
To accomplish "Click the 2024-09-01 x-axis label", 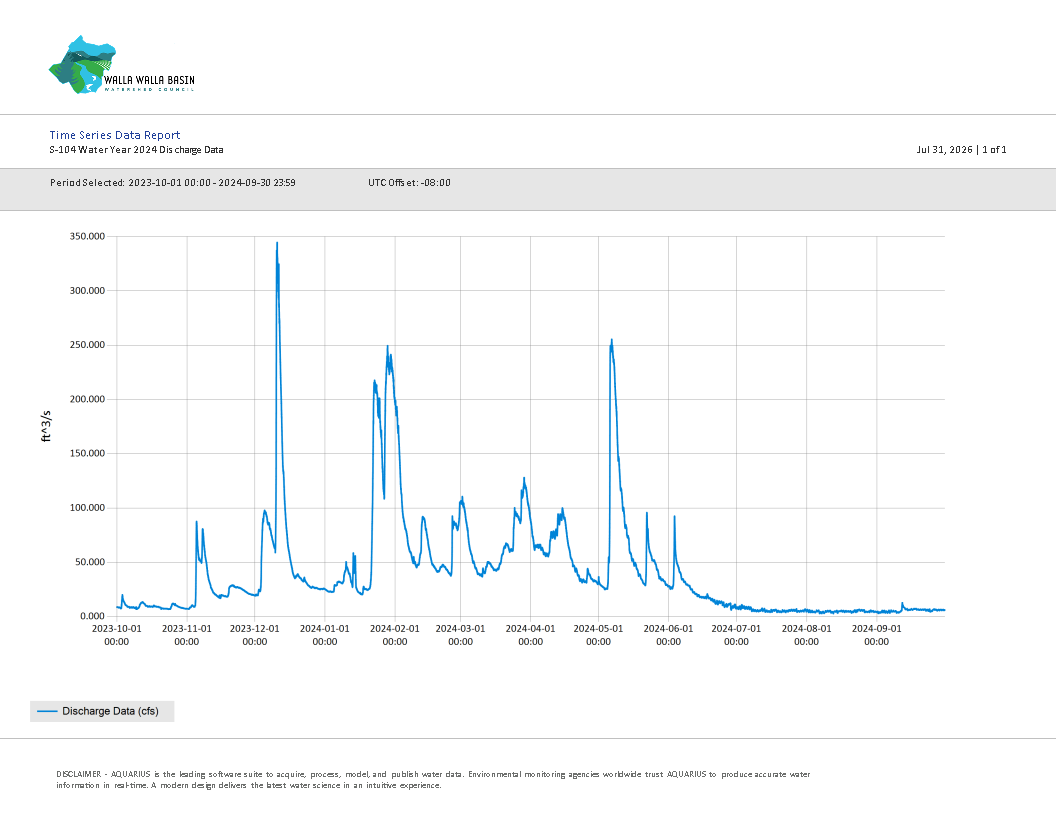I will 876,635.
